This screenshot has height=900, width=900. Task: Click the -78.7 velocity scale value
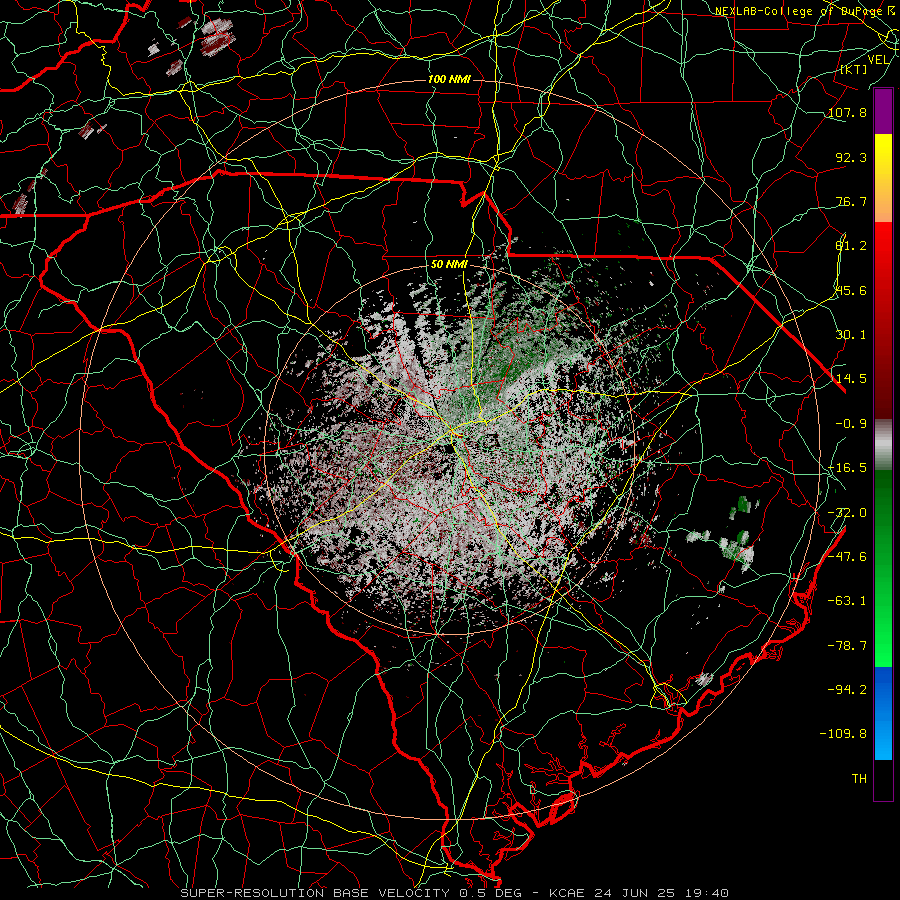coord(847,646)
